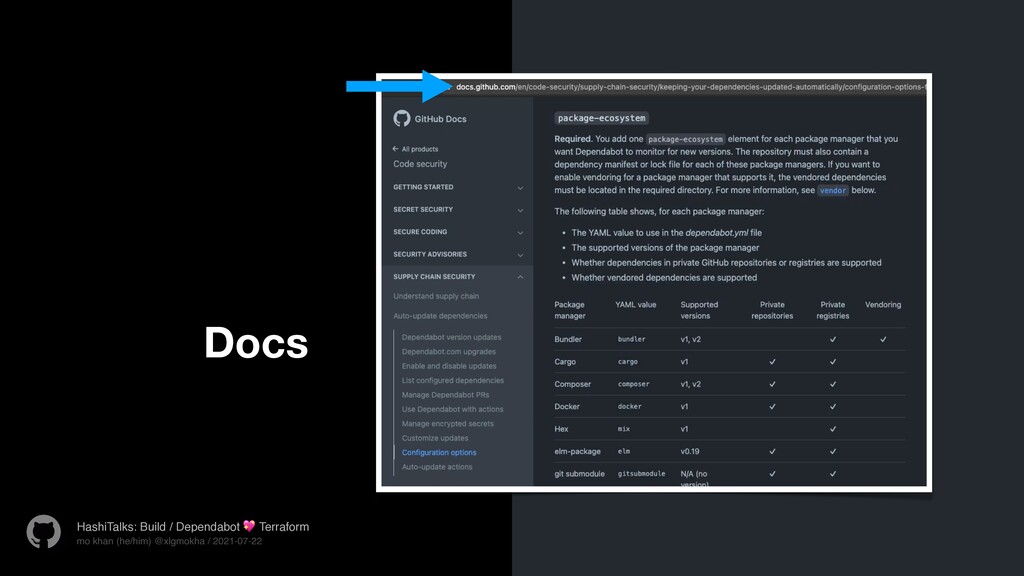Expand the Secure Coding chevron
1024x576 pixels.
tap(520, 232)
